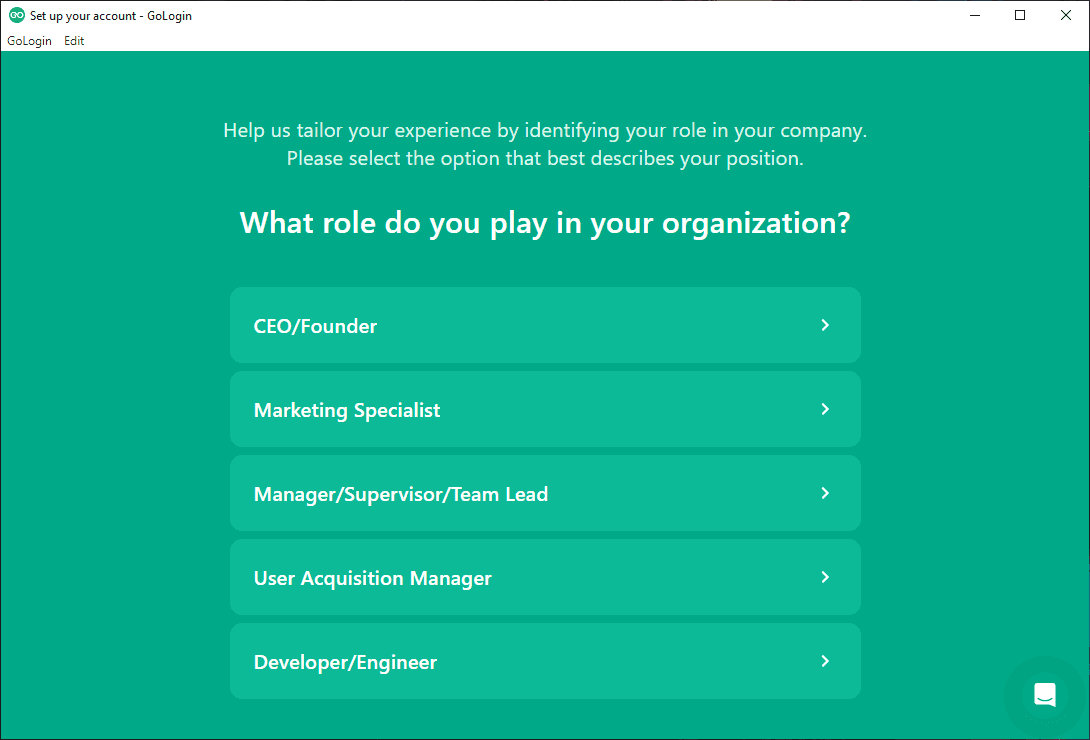
Task: Close the GoLogin setup window
Action: click(x=1066, y=15)
